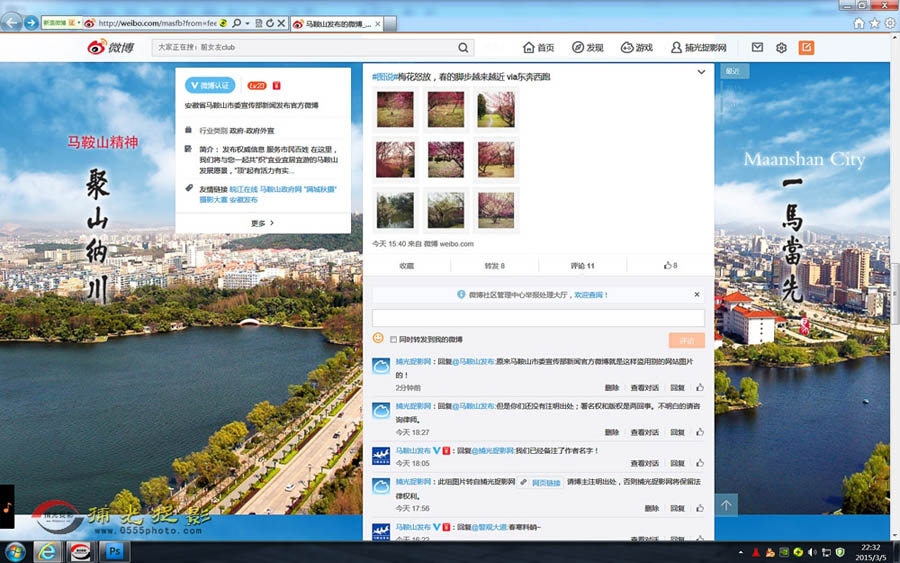Open Photoshop from the taskbar
This screenshot has width=900, height=563.
click(x=114, y=552)
